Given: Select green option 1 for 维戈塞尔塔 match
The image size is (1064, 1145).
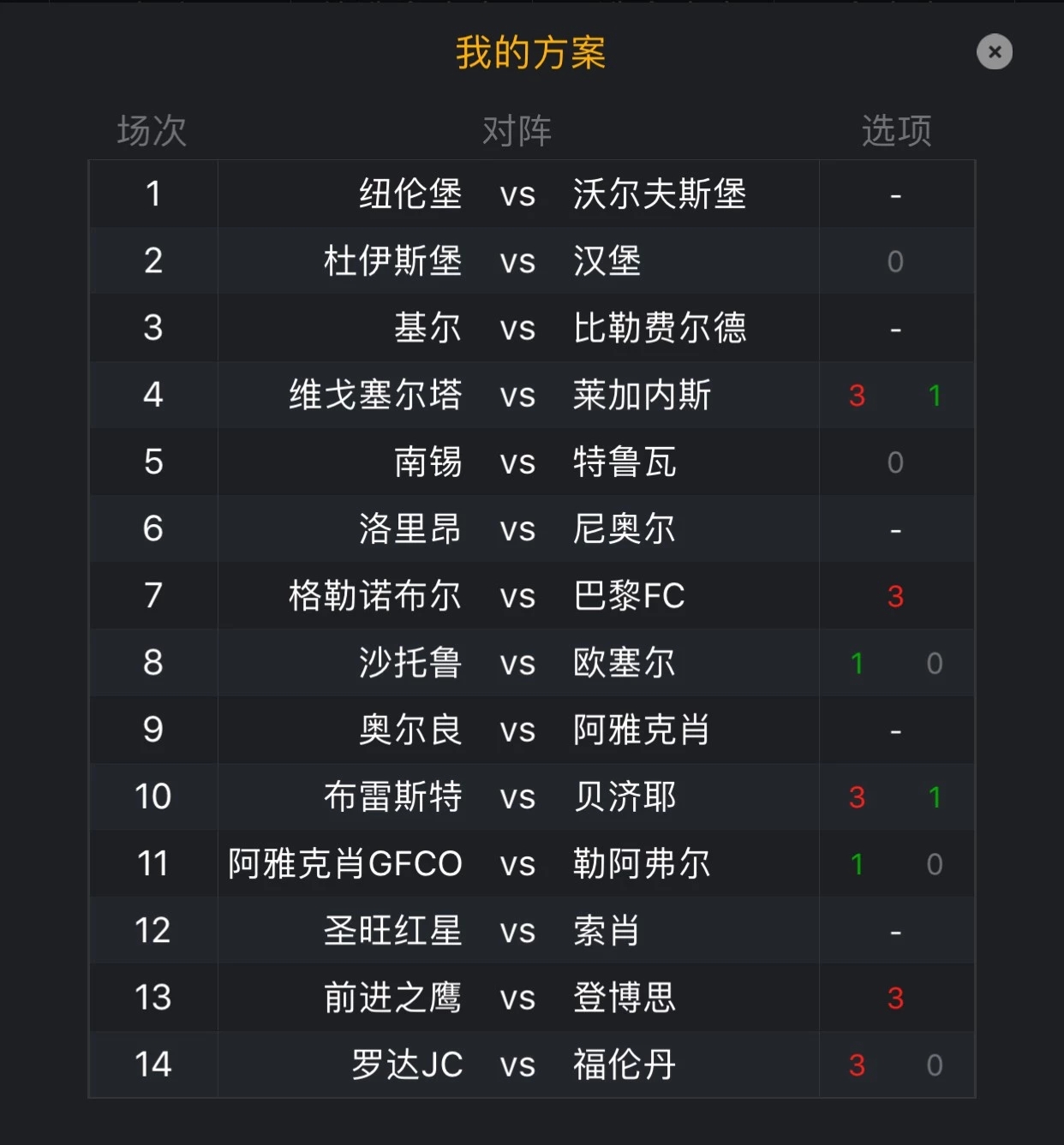Looking at the screenshot, I should 935,396.
